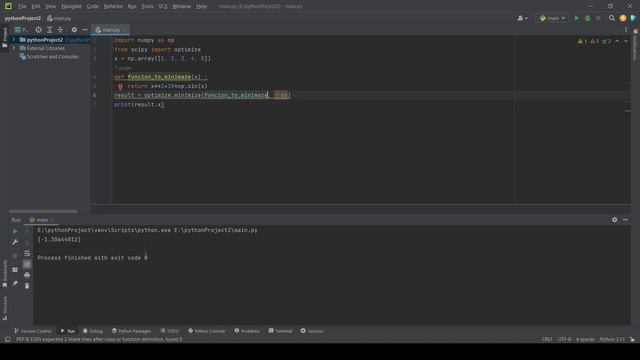
Task: Open Project panel settings gear
Action: [74, 30]
